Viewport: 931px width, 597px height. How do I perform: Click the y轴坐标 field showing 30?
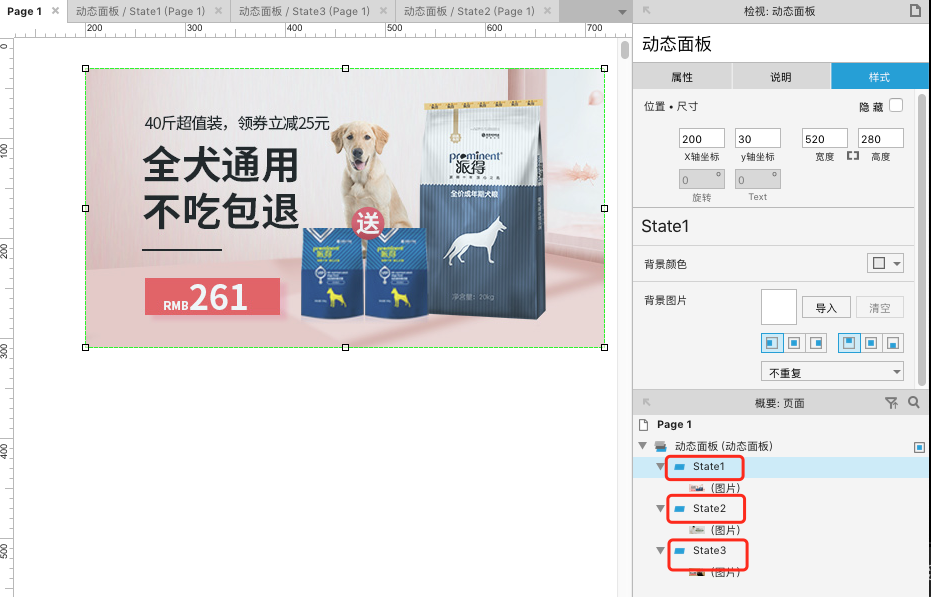(758, 138)
